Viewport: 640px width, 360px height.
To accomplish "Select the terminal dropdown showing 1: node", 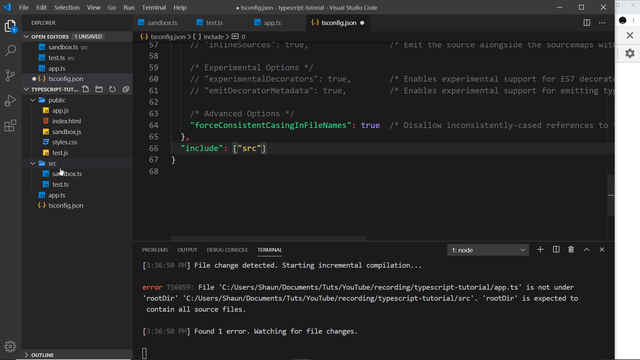I will coord(488,250).
